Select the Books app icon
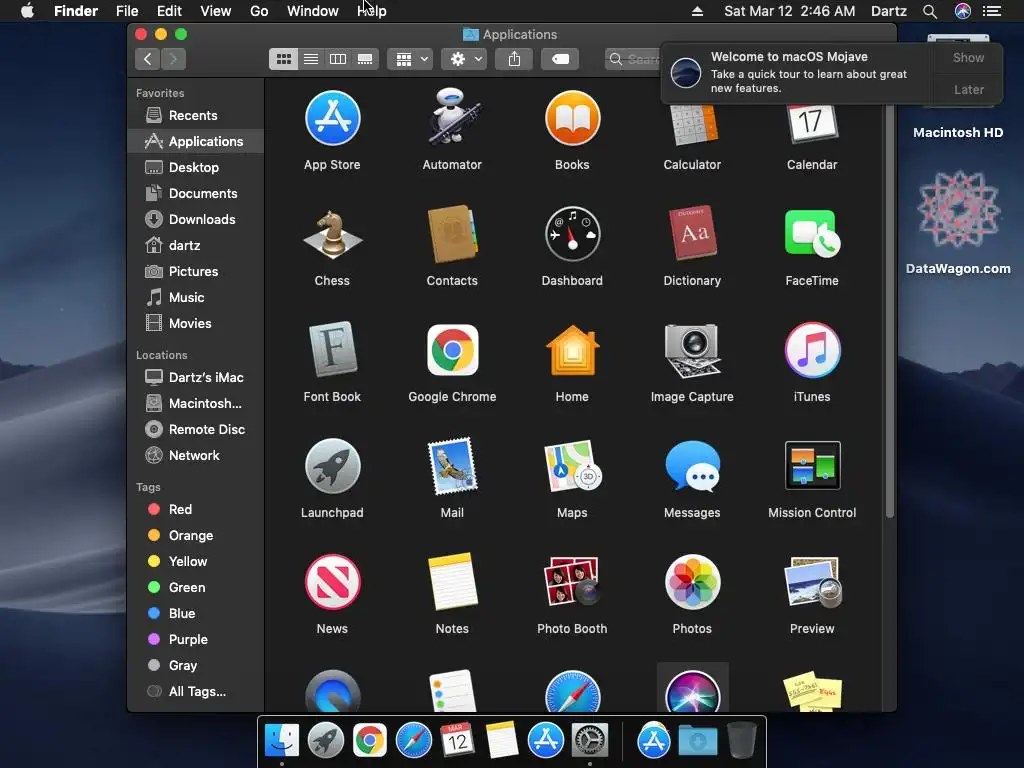Image resolution: width=1024 pixels, height=768 pixels. (x=572, y=118)
